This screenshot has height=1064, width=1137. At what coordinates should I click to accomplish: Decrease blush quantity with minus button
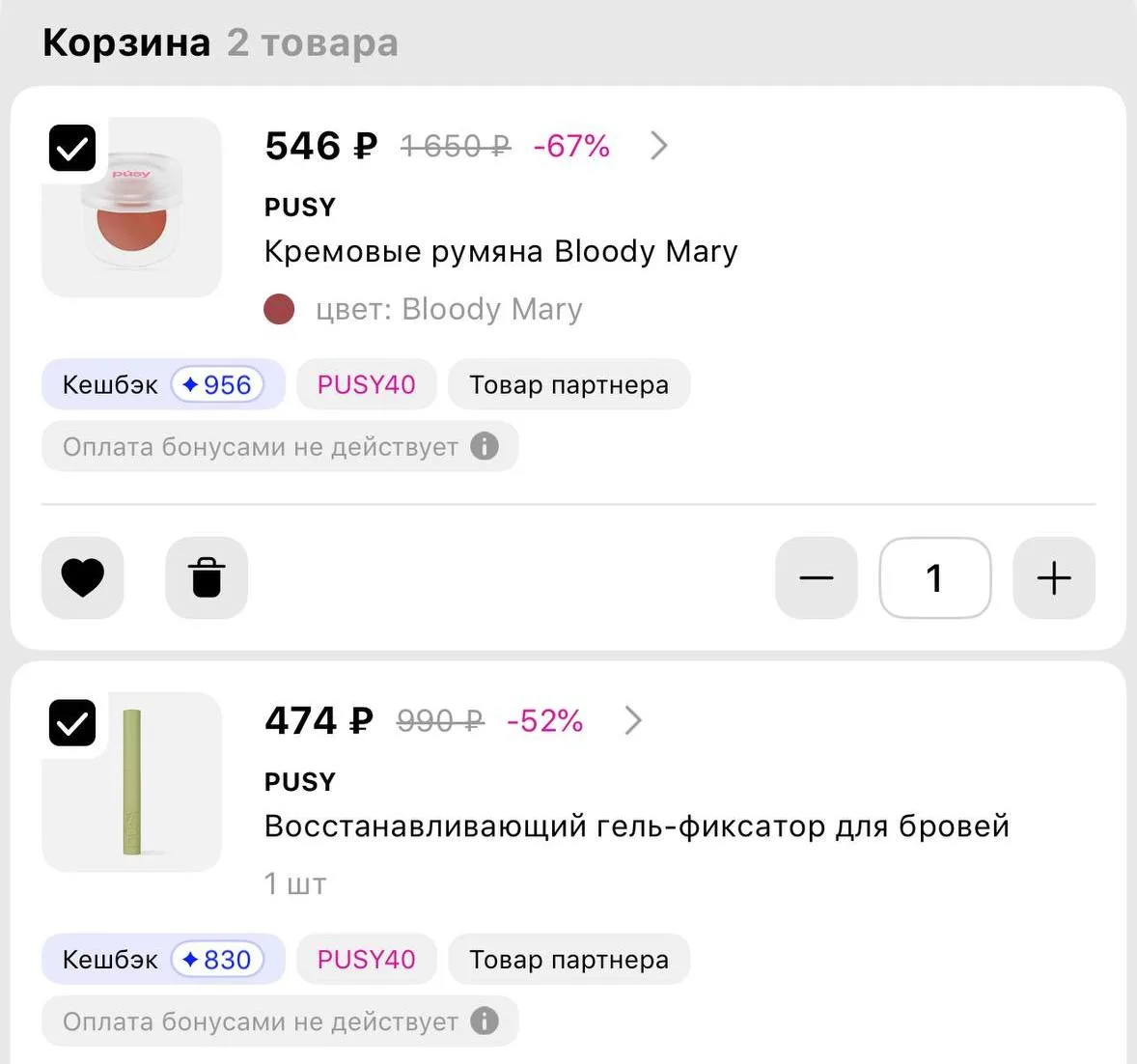(817, 578)
